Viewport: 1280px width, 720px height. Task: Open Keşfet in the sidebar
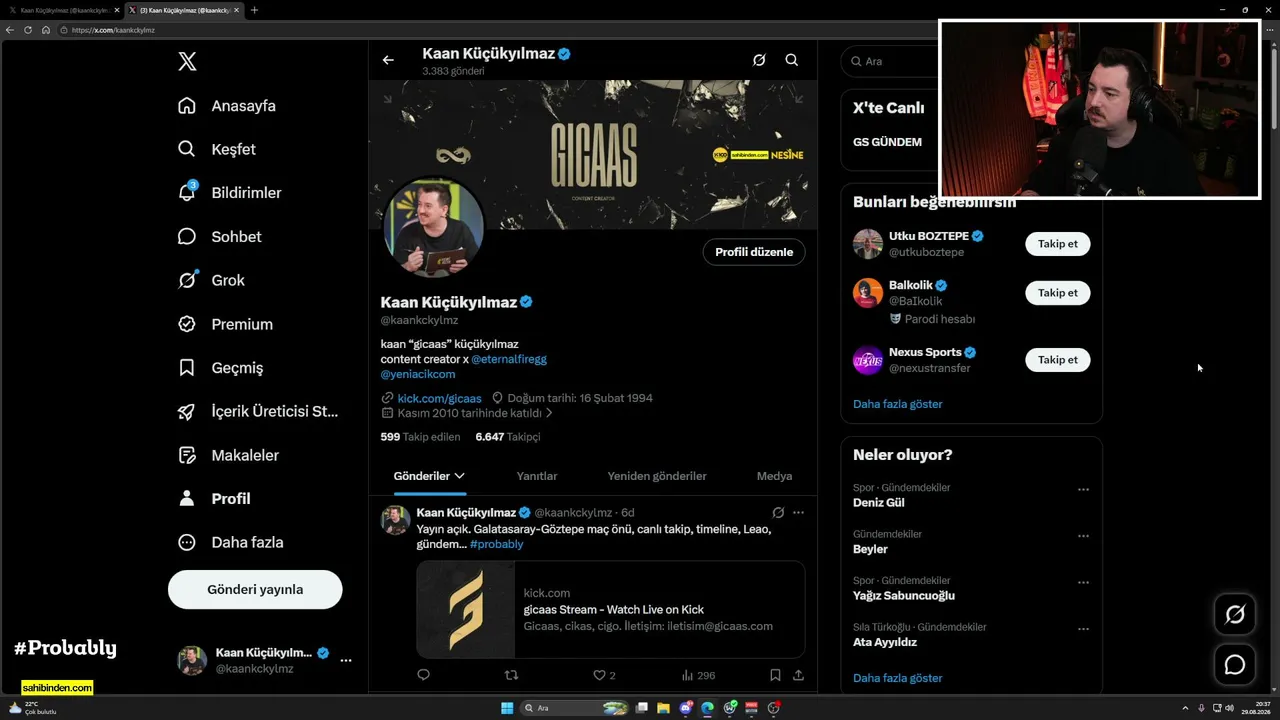[x=217, y=149]
